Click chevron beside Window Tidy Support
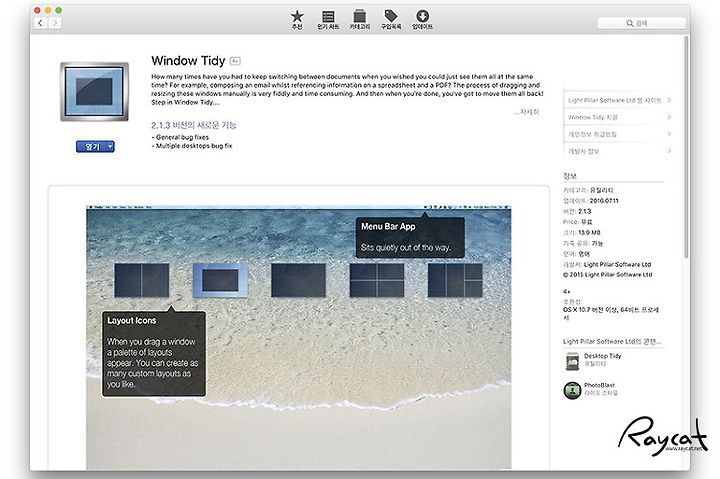Image resolution: width=720 pixels, height=479 pixels. click(669, 117)
